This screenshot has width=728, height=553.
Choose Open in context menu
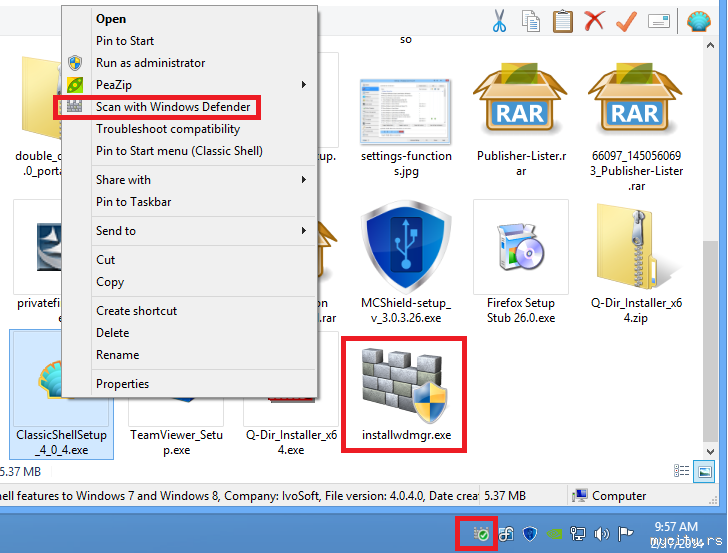[190, 19]
